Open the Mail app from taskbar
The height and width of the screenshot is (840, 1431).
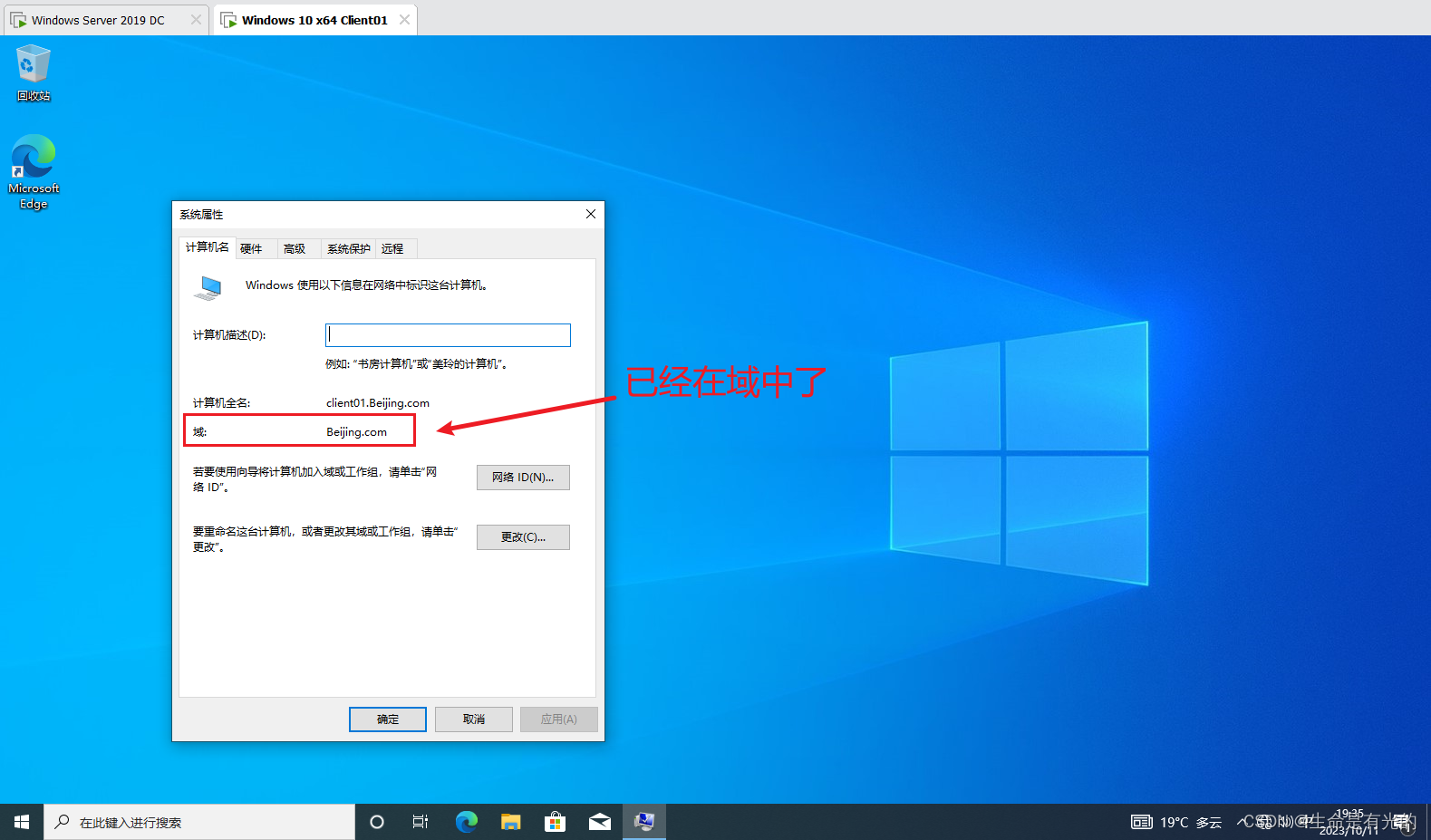point(600,822)
